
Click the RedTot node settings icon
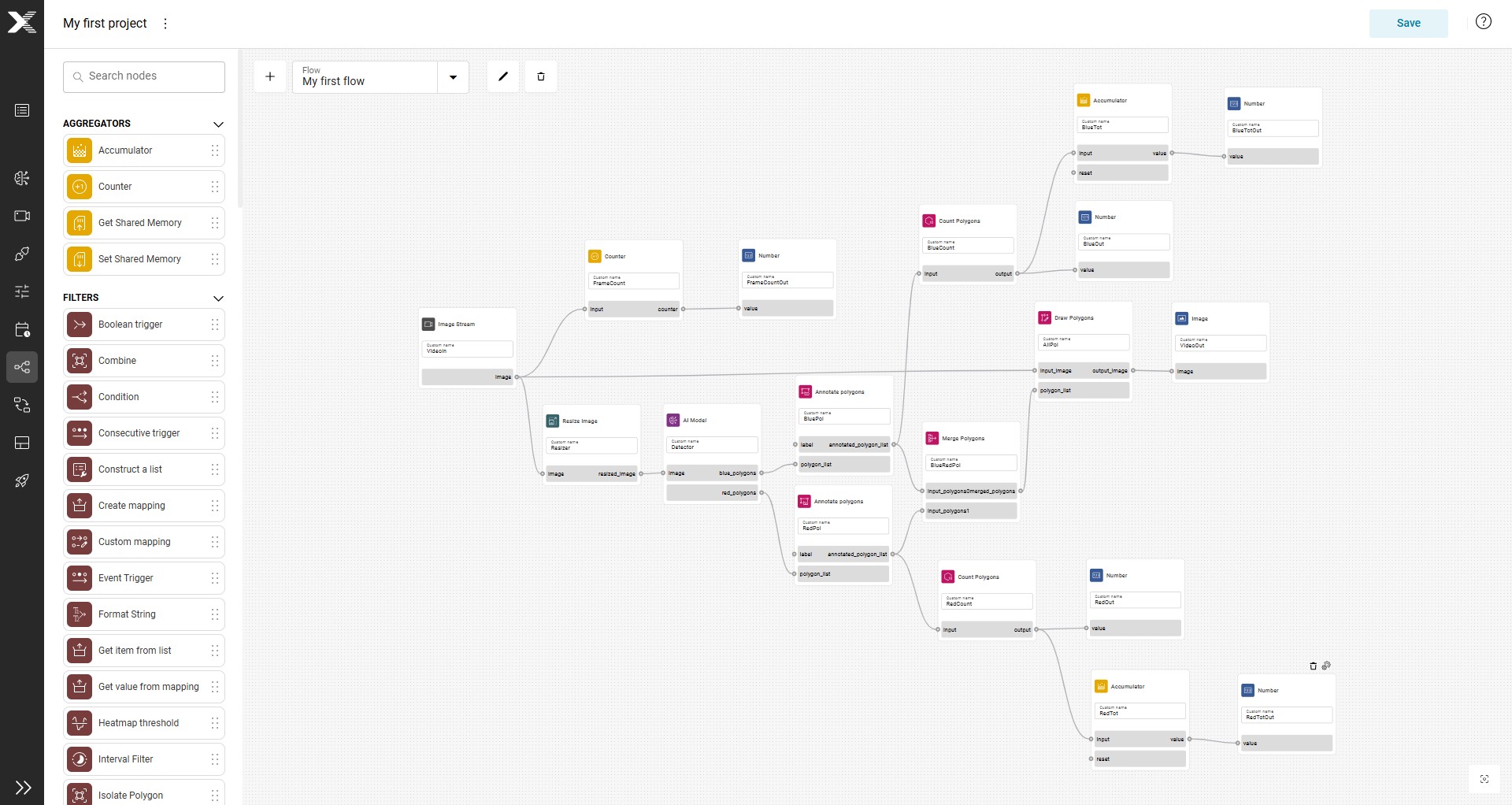[x=1326, y=666]
